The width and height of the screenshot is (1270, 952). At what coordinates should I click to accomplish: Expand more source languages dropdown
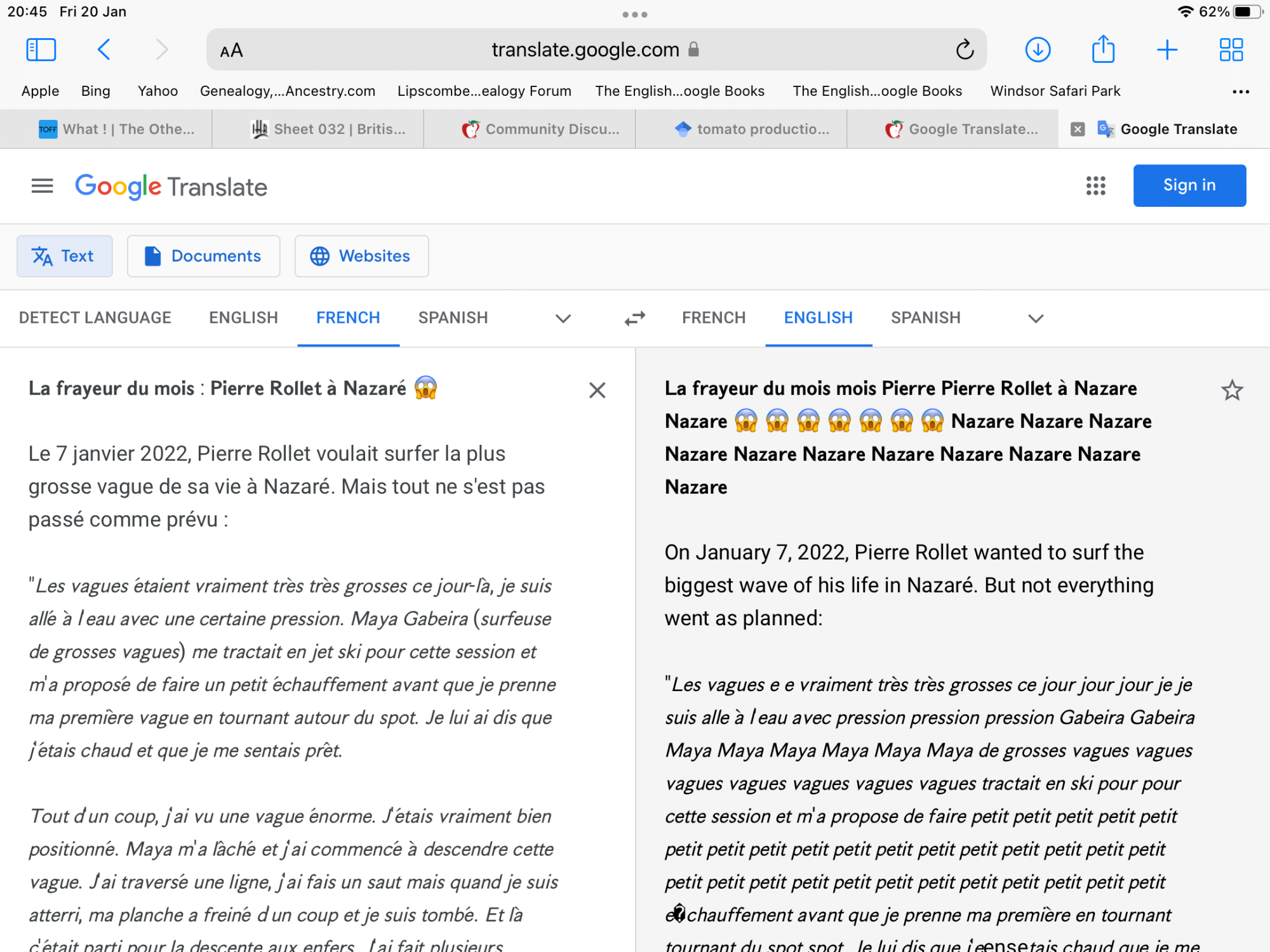pyautogui.click(x=563, y=318)
